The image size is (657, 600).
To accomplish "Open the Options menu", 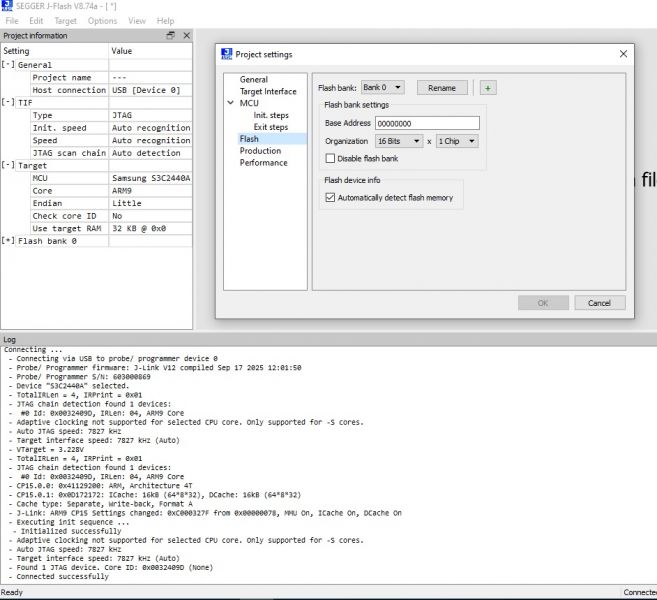I will pos(102,21).
